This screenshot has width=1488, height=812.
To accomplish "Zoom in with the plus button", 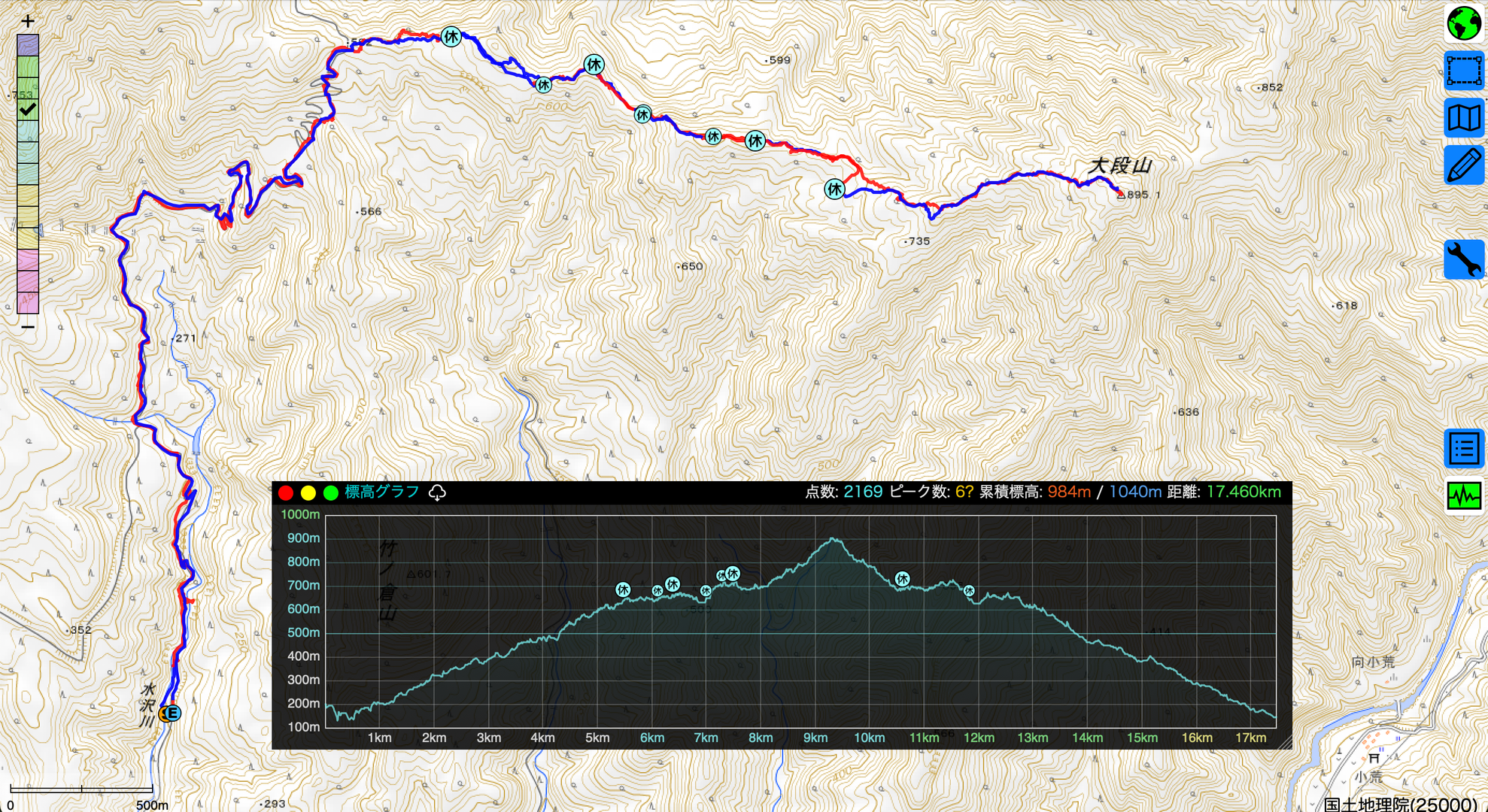I will 28,21.
